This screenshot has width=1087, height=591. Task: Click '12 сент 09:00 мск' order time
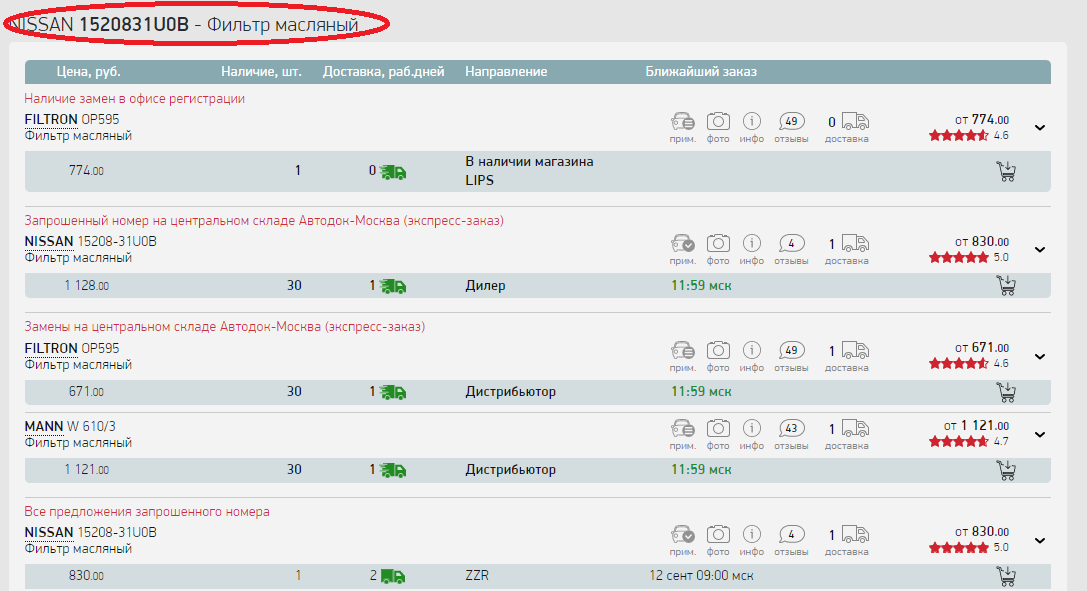(702, 576)
